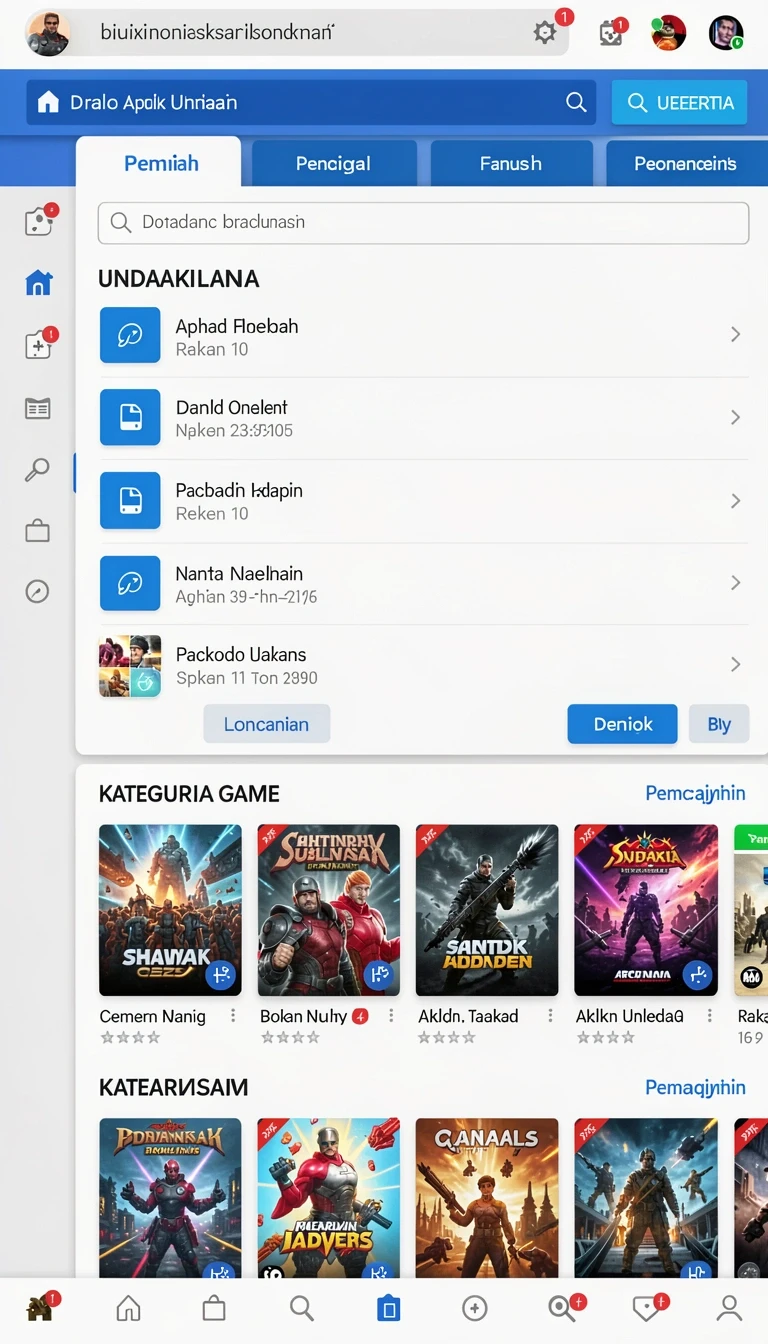Expand the Danld Onelent row chevron

735,418
